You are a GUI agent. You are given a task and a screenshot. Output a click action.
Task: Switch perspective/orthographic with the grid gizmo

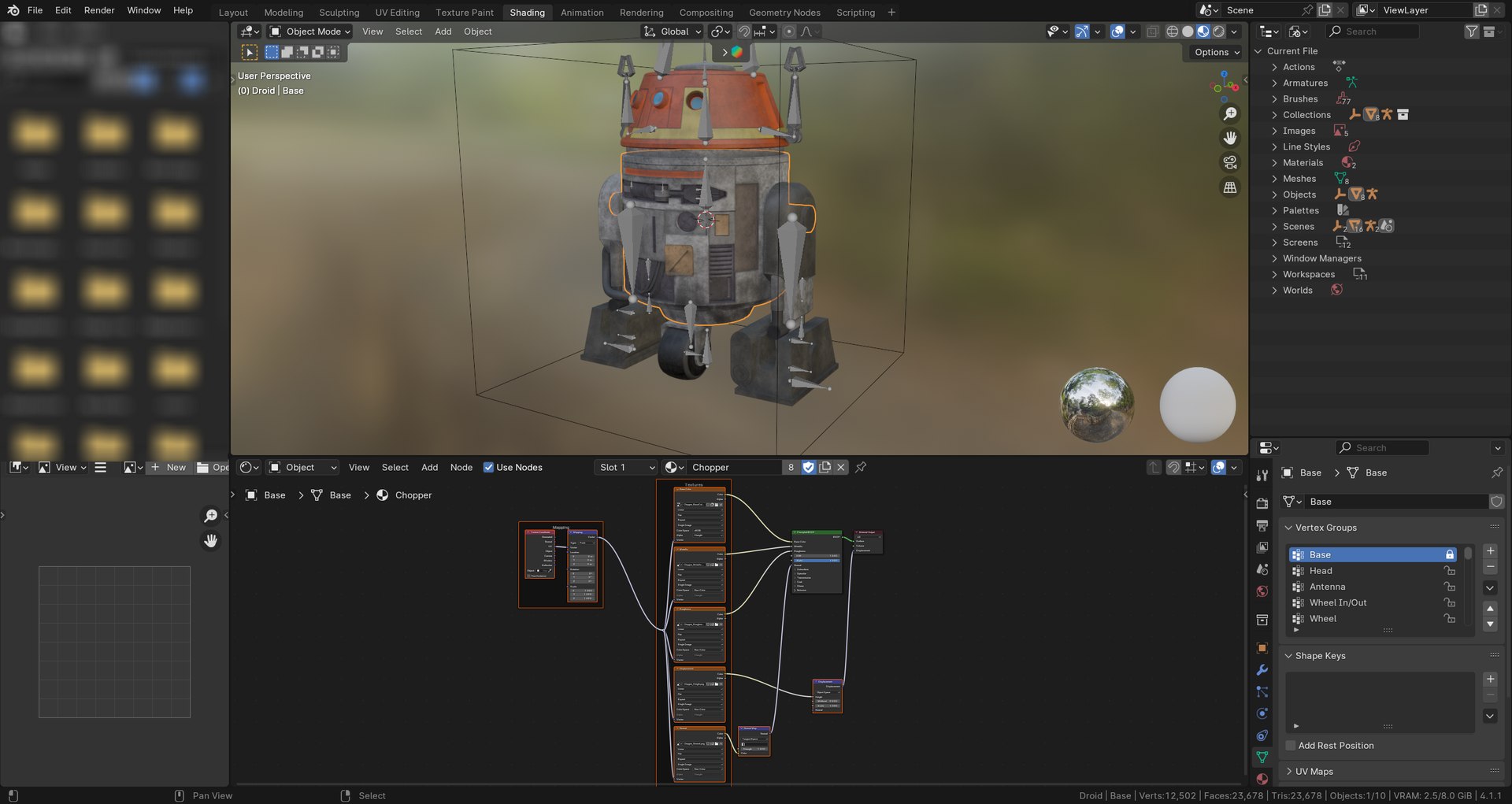point(1230,187)
